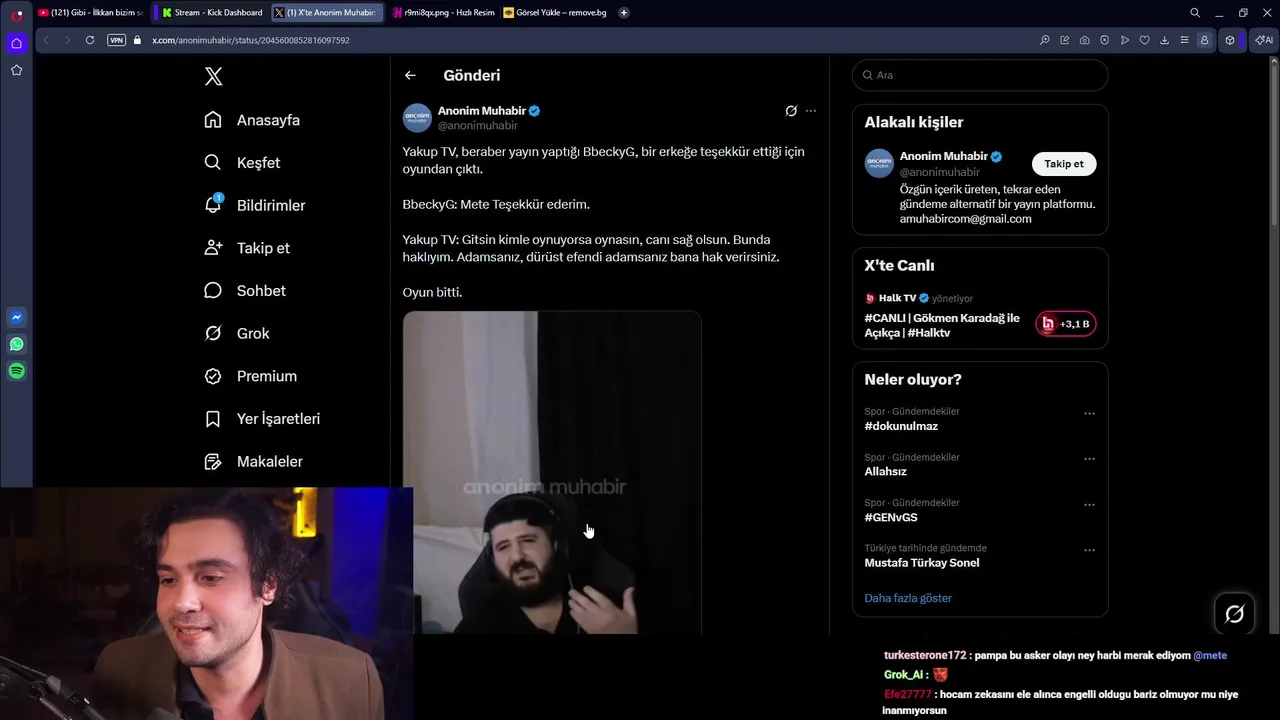This screenshot has height=720, width=1280.
Task: Add page to favorites with heart icon
Action: click(x=1145, y=40)
